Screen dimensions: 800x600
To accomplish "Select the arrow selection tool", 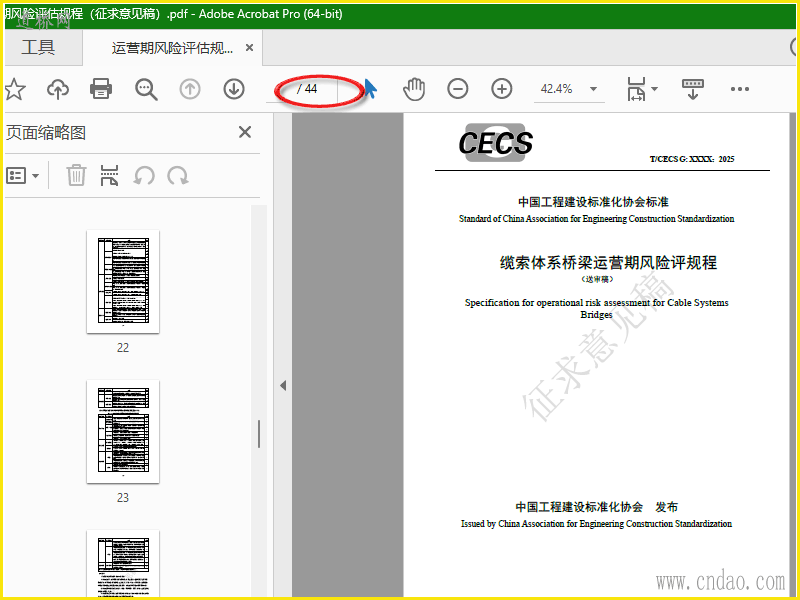I will pos(370,89).
